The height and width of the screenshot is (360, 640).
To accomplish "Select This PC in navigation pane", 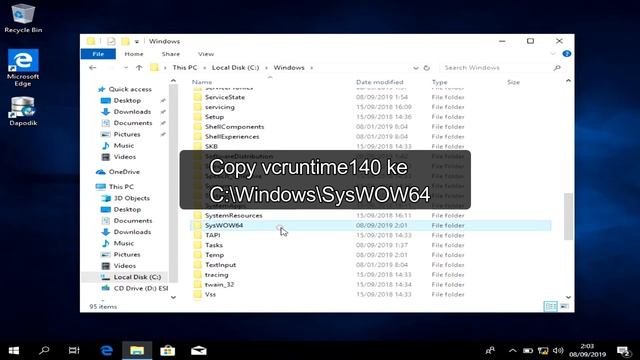I will pyautogui.click(x=121, y=187).
